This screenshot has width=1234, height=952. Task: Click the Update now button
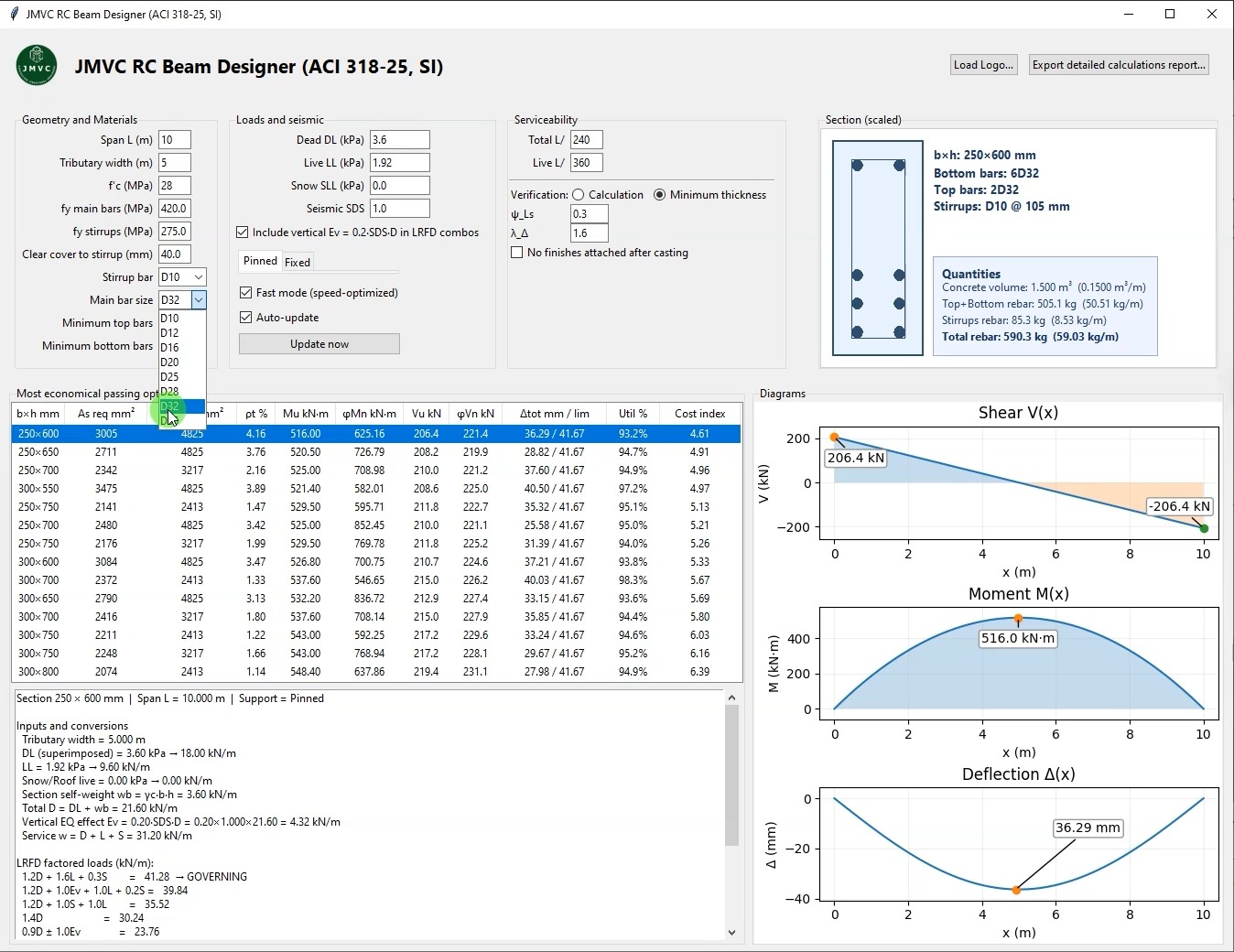(319, 344)
